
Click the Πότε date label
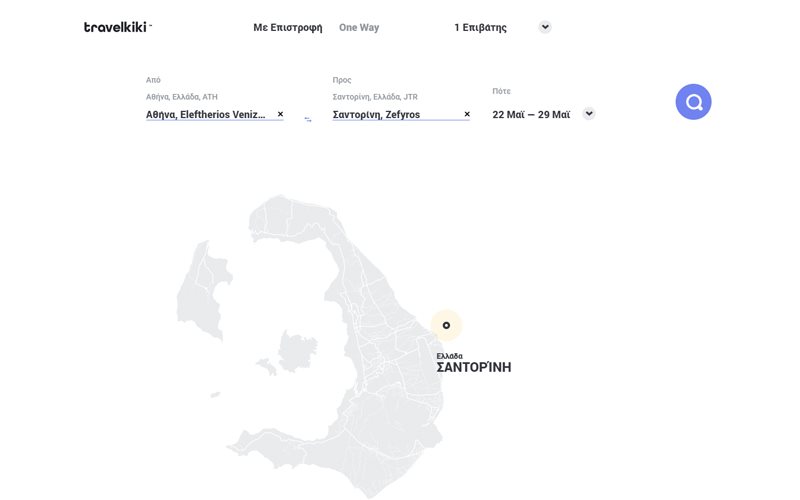[x=501, y=91]
